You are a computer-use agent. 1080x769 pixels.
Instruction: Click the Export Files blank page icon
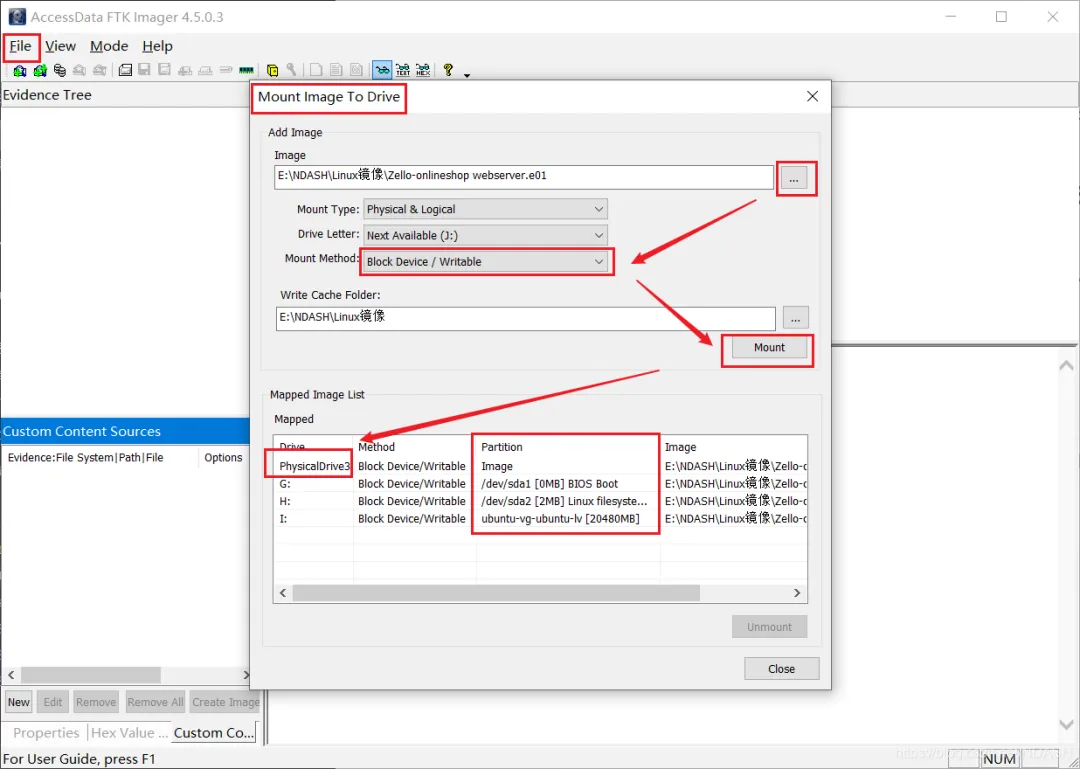[x=315, y=70]
